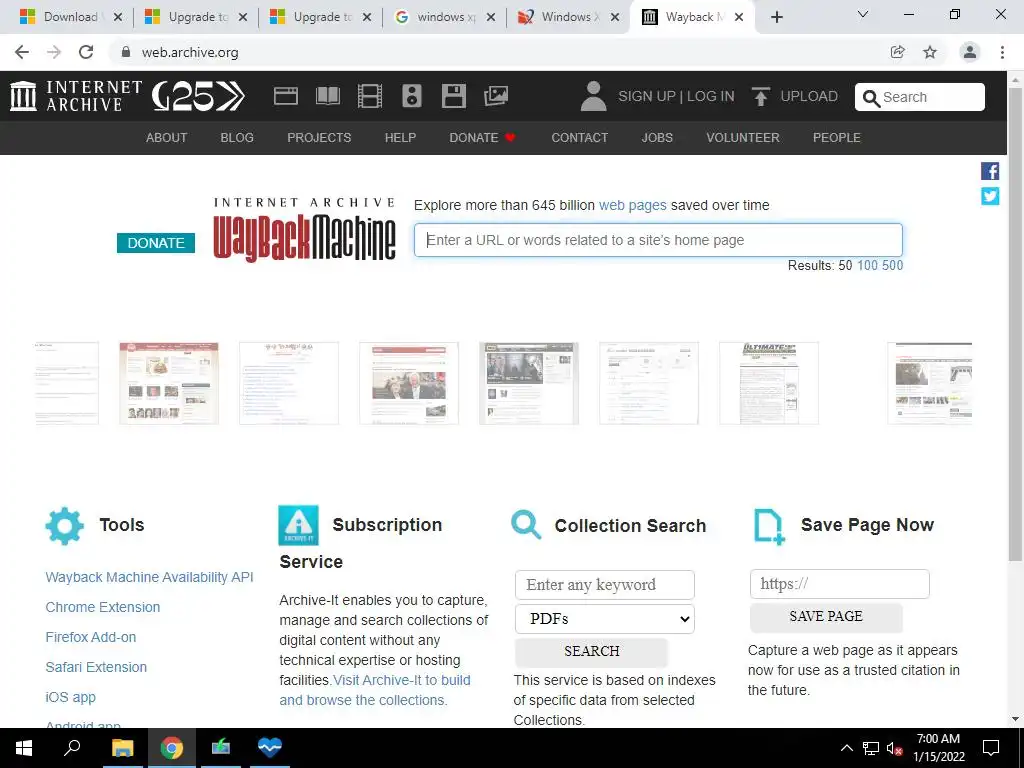Set results to 500
The width and height of the screenshot is (1024, 768).
coord(893,266)
